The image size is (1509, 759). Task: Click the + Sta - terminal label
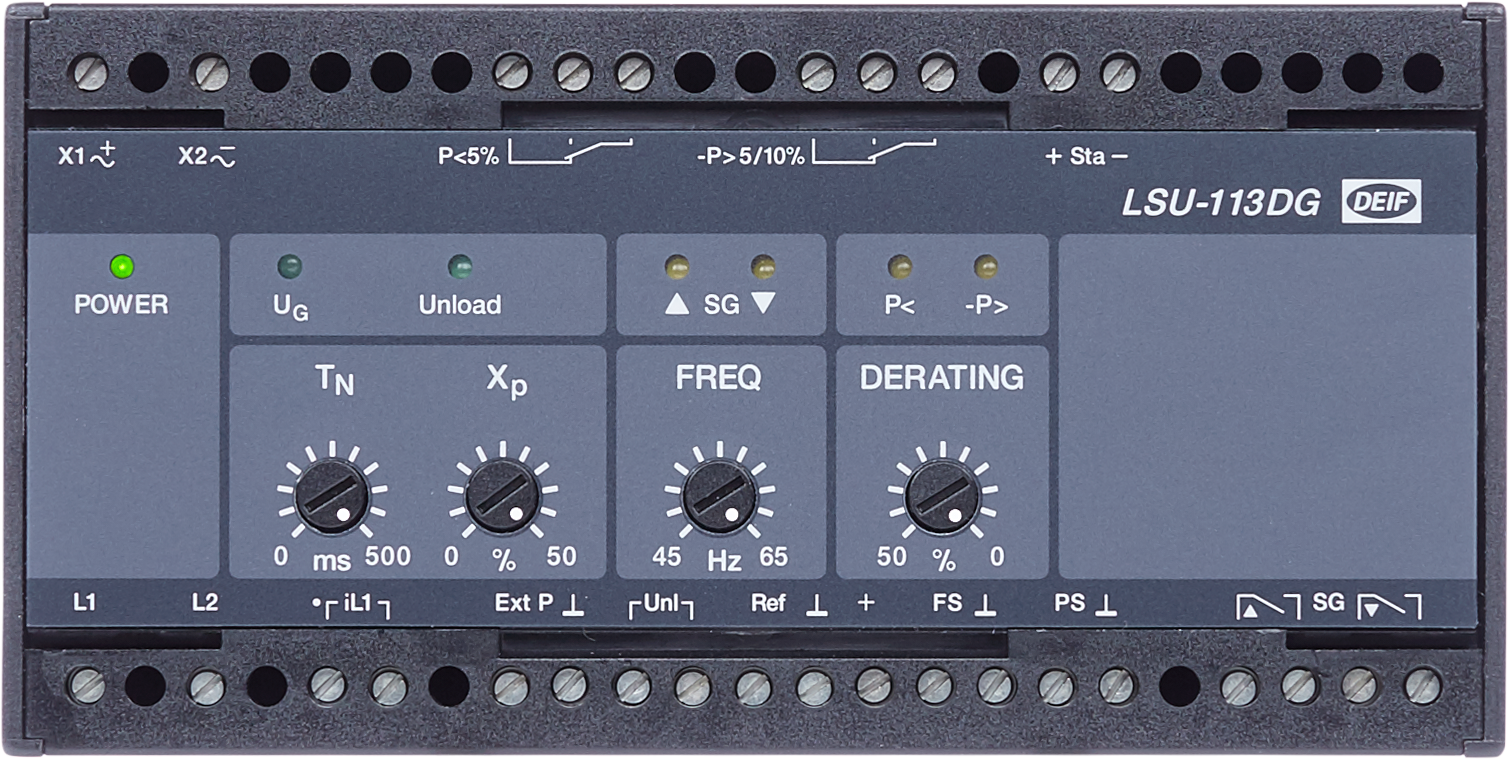pyautogui.click(x=1086, y=156)
